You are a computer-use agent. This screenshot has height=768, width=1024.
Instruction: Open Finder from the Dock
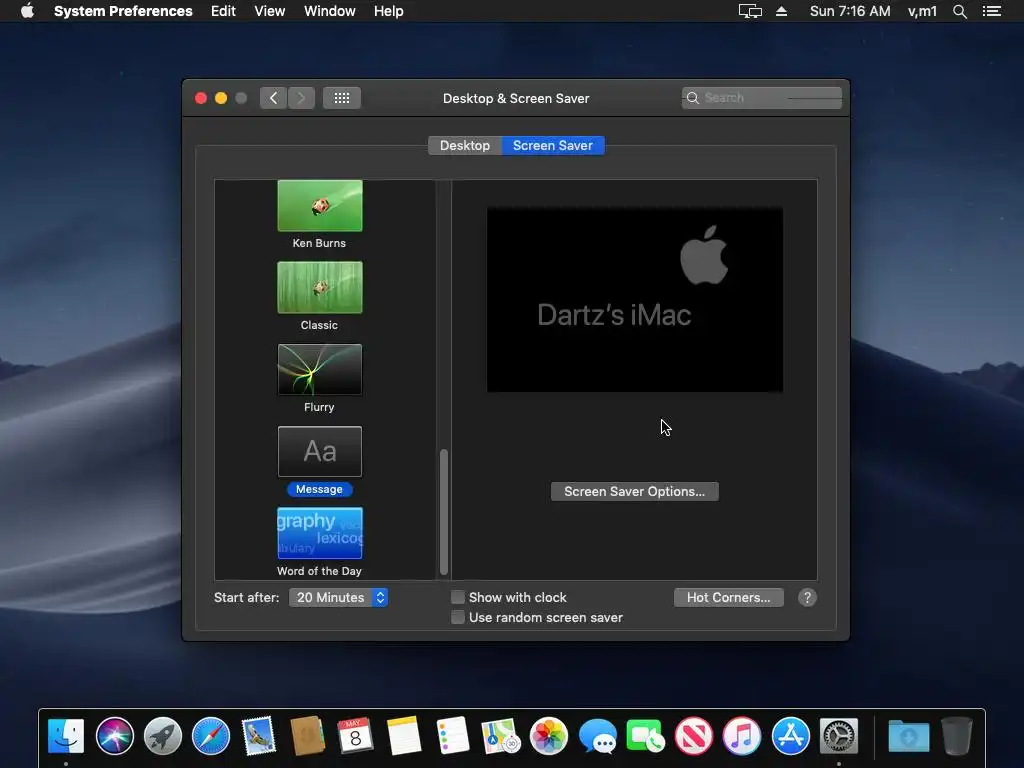(x=66, y=736)
